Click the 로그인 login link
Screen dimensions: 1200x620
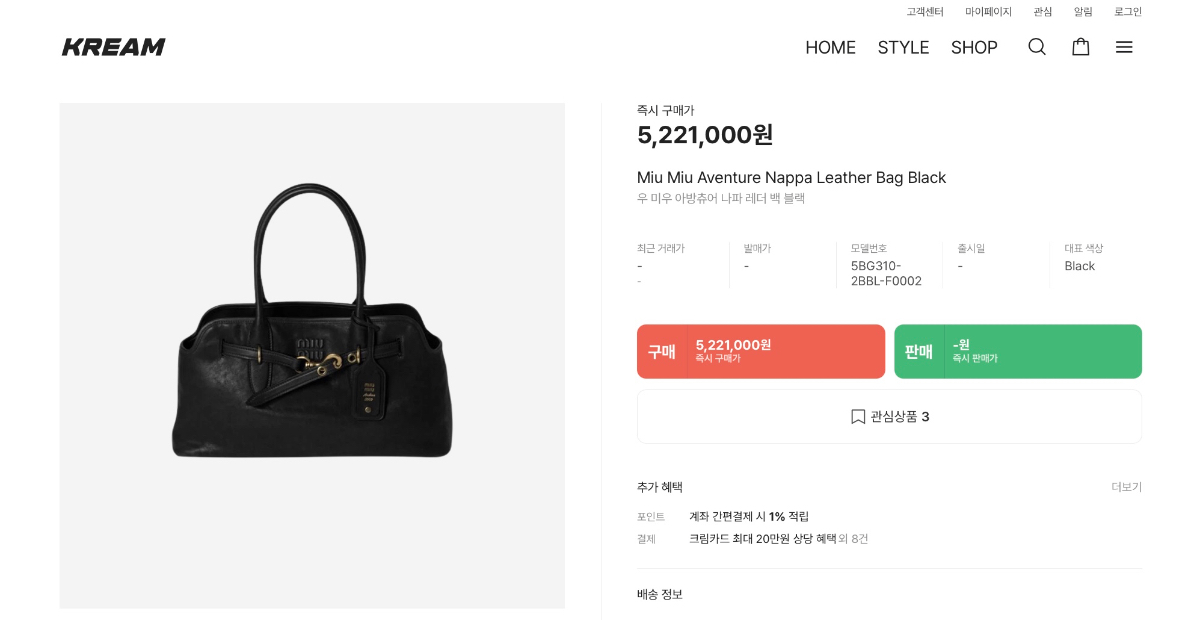coord(1128,12)
